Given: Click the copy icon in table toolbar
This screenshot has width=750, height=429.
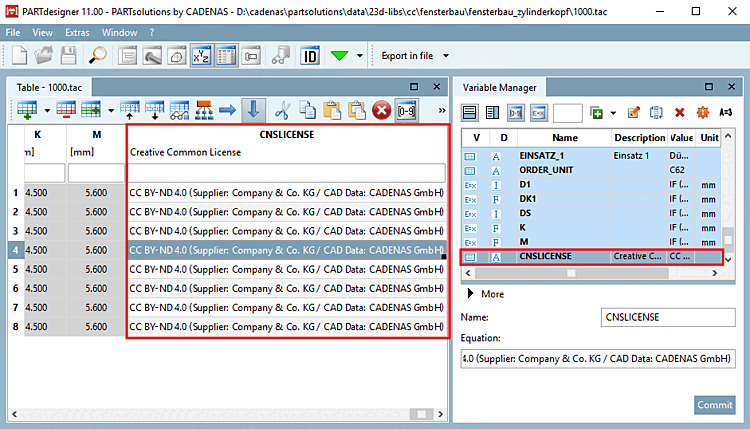Looking at the screenshot, I should [307, 110].
